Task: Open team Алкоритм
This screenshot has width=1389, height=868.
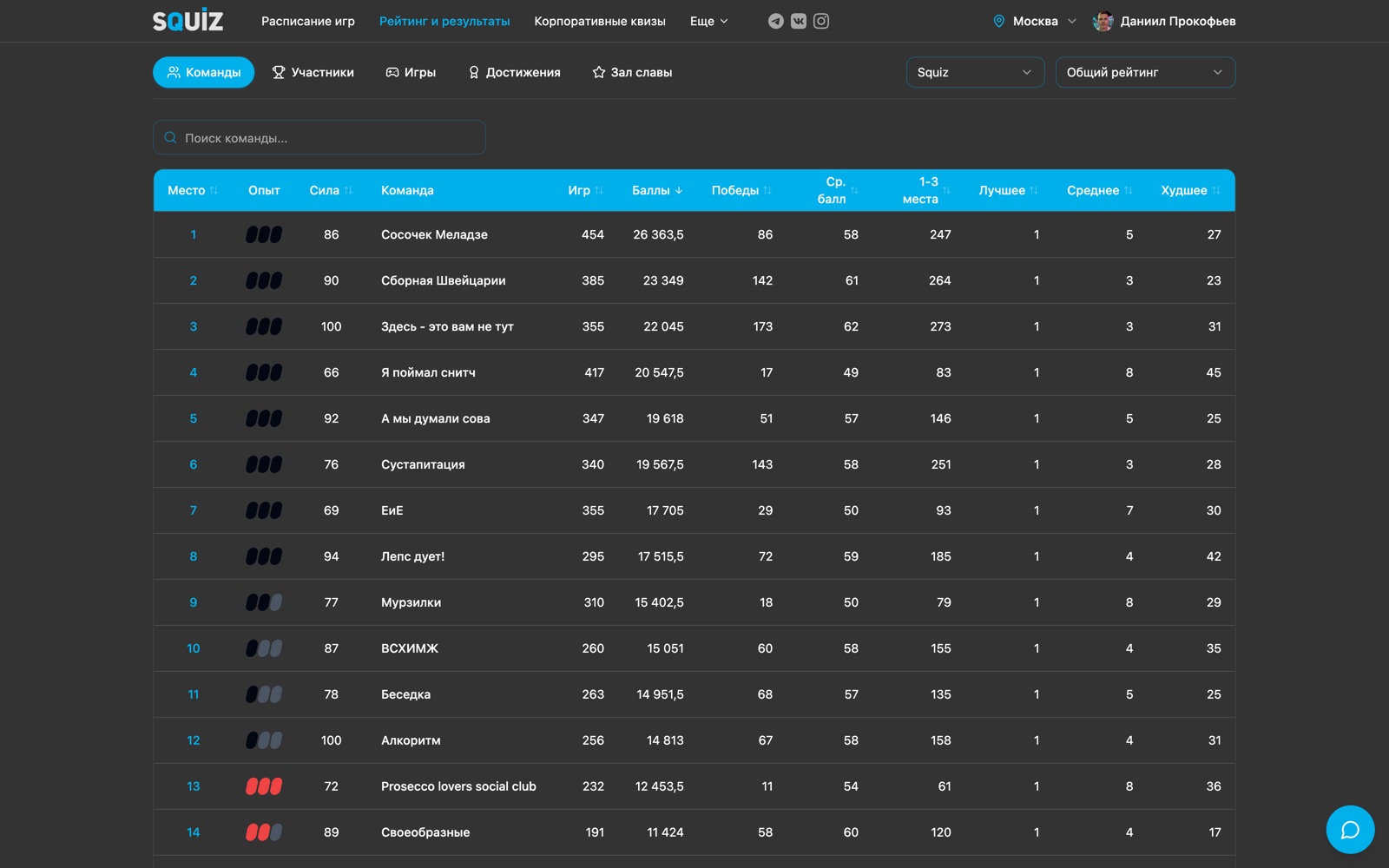Action: 411,740
